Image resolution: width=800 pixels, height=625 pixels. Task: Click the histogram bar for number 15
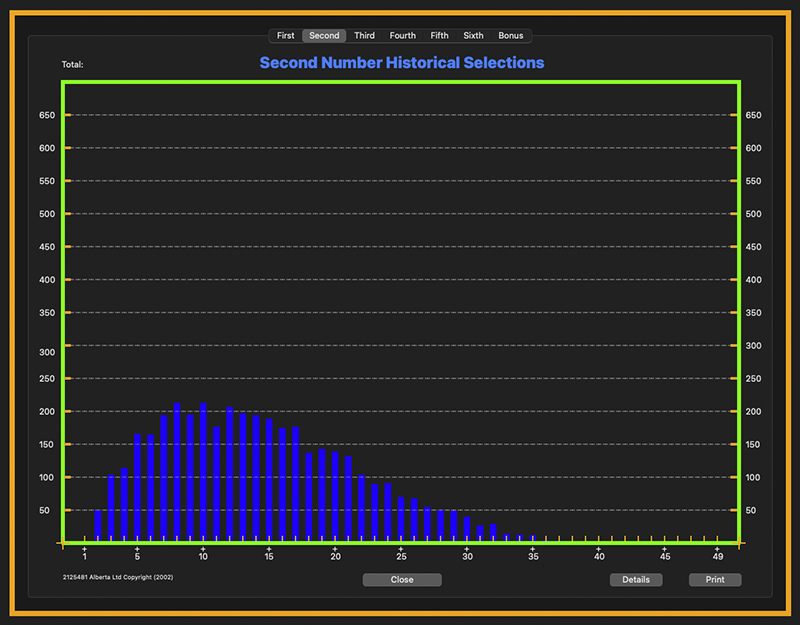[269, 481]
